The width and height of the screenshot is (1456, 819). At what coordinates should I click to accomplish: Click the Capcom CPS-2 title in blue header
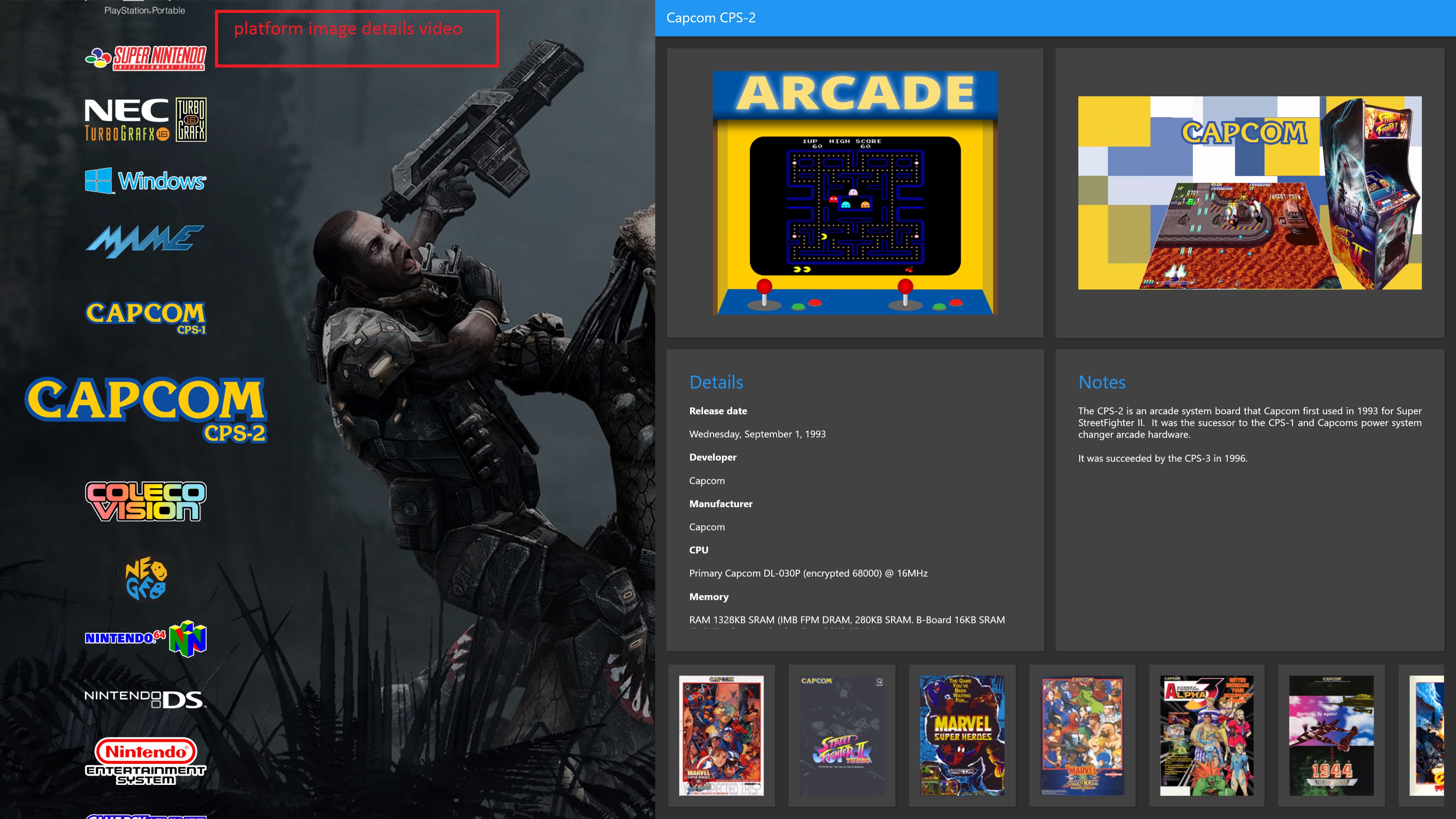coord(711,17)
